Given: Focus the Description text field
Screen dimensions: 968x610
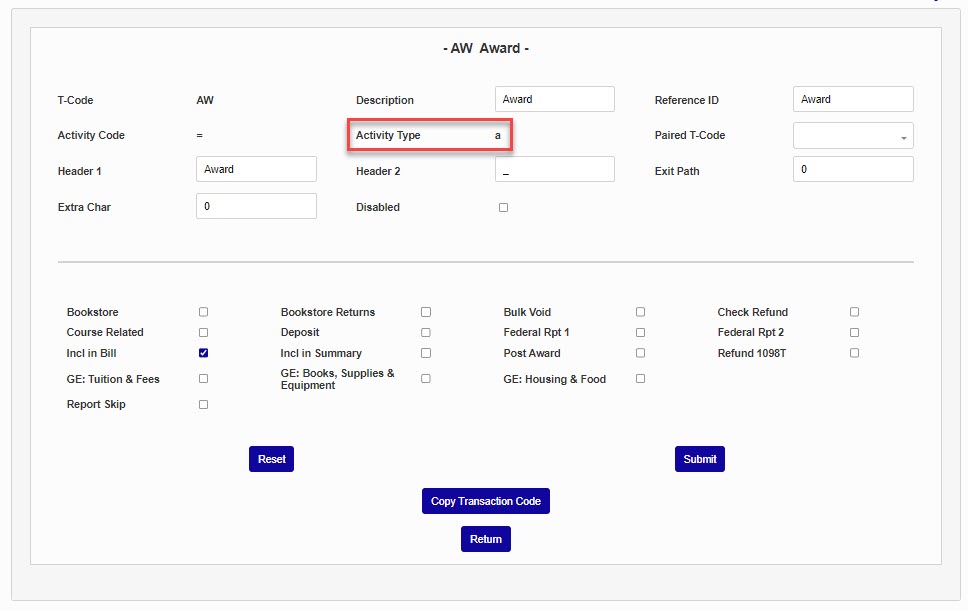Looking at the screenshot, I should point(554,99).
